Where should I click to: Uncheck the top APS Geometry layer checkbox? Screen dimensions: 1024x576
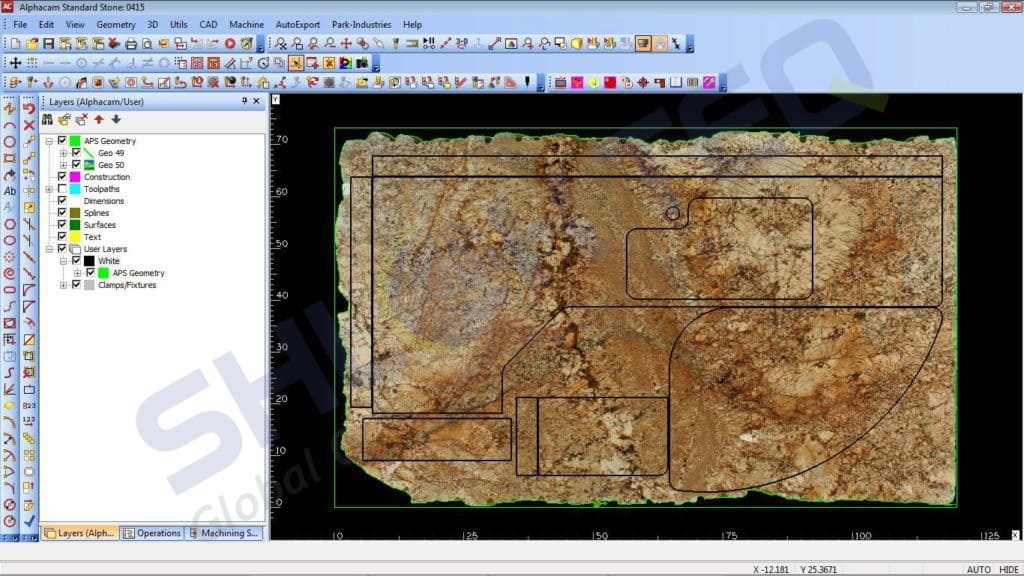(62, 140)
